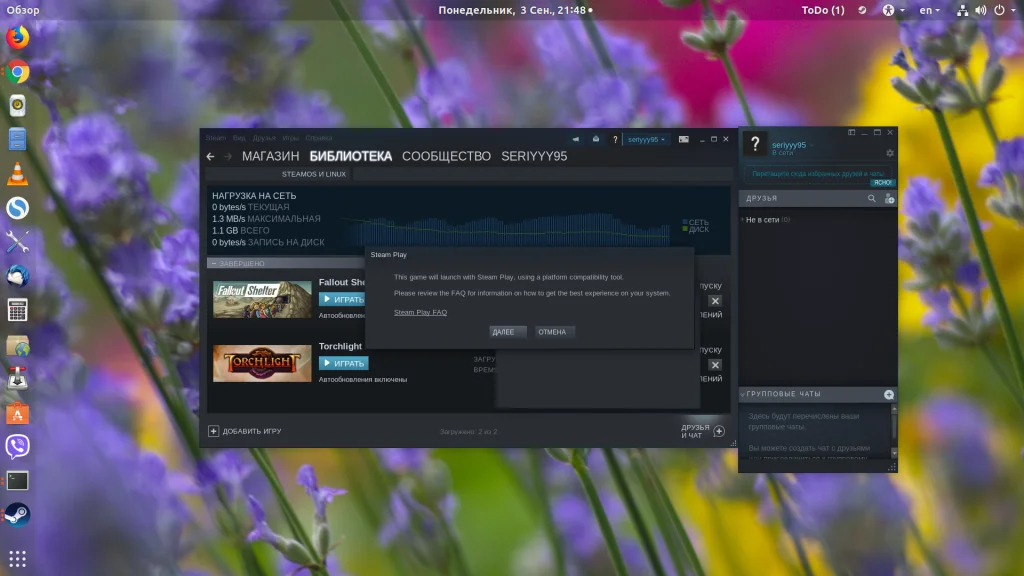Create a new group chat with plus icon
1024x576 pixels.
point(889,395)
